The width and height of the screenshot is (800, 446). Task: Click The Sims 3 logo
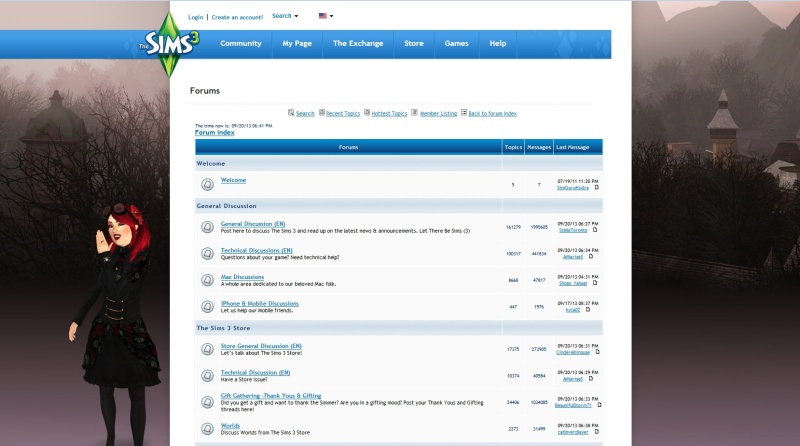169,43
